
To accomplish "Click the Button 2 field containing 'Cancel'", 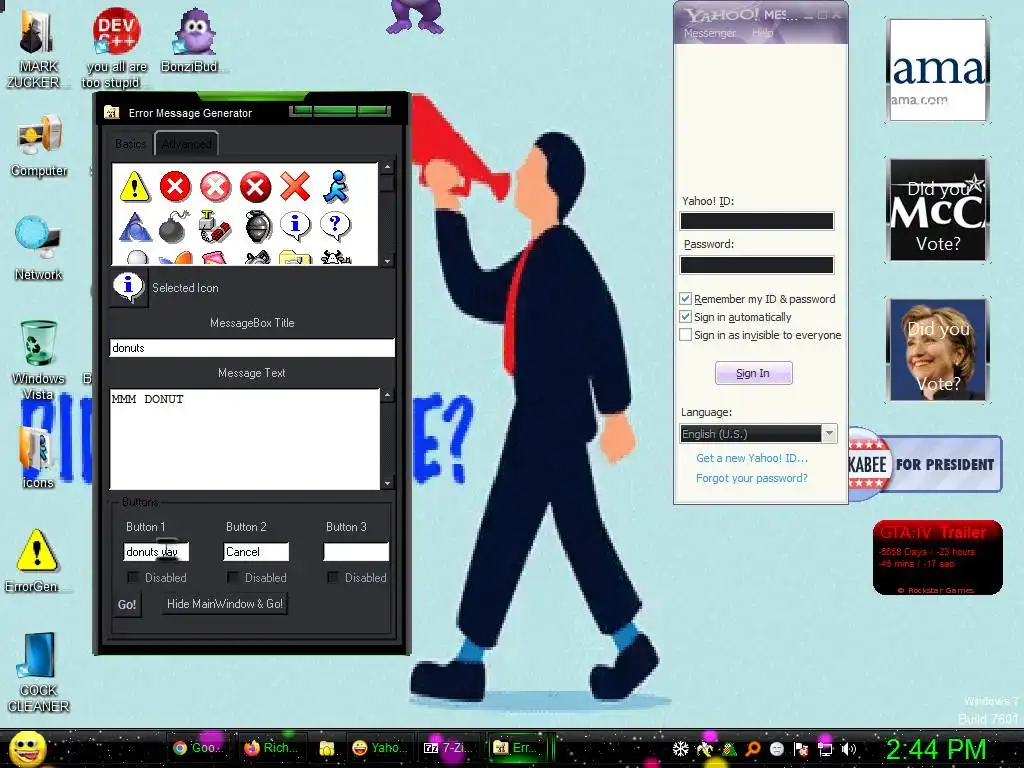I will (256, 552).
